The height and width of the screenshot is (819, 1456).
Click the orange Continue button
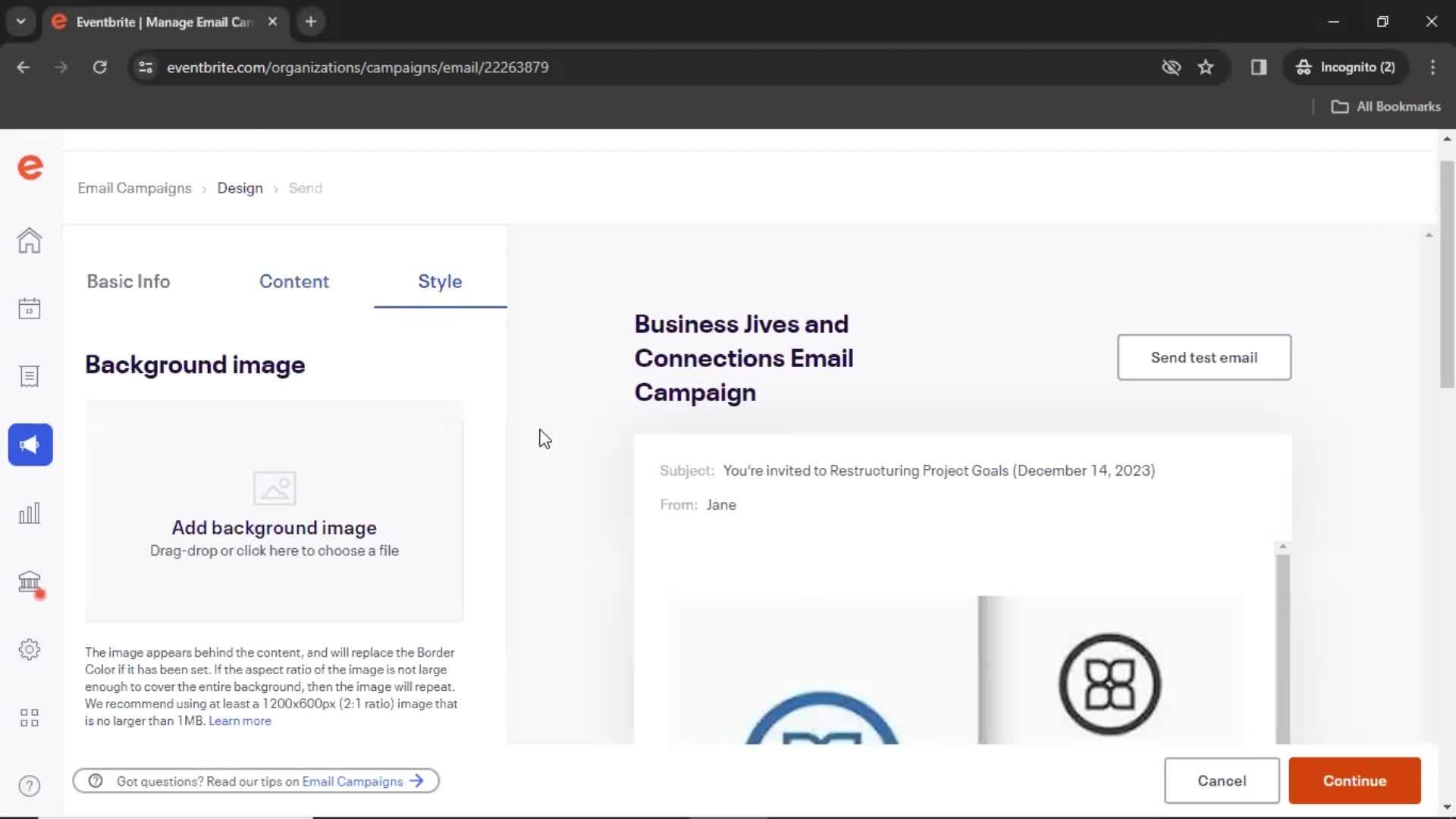1354,780
